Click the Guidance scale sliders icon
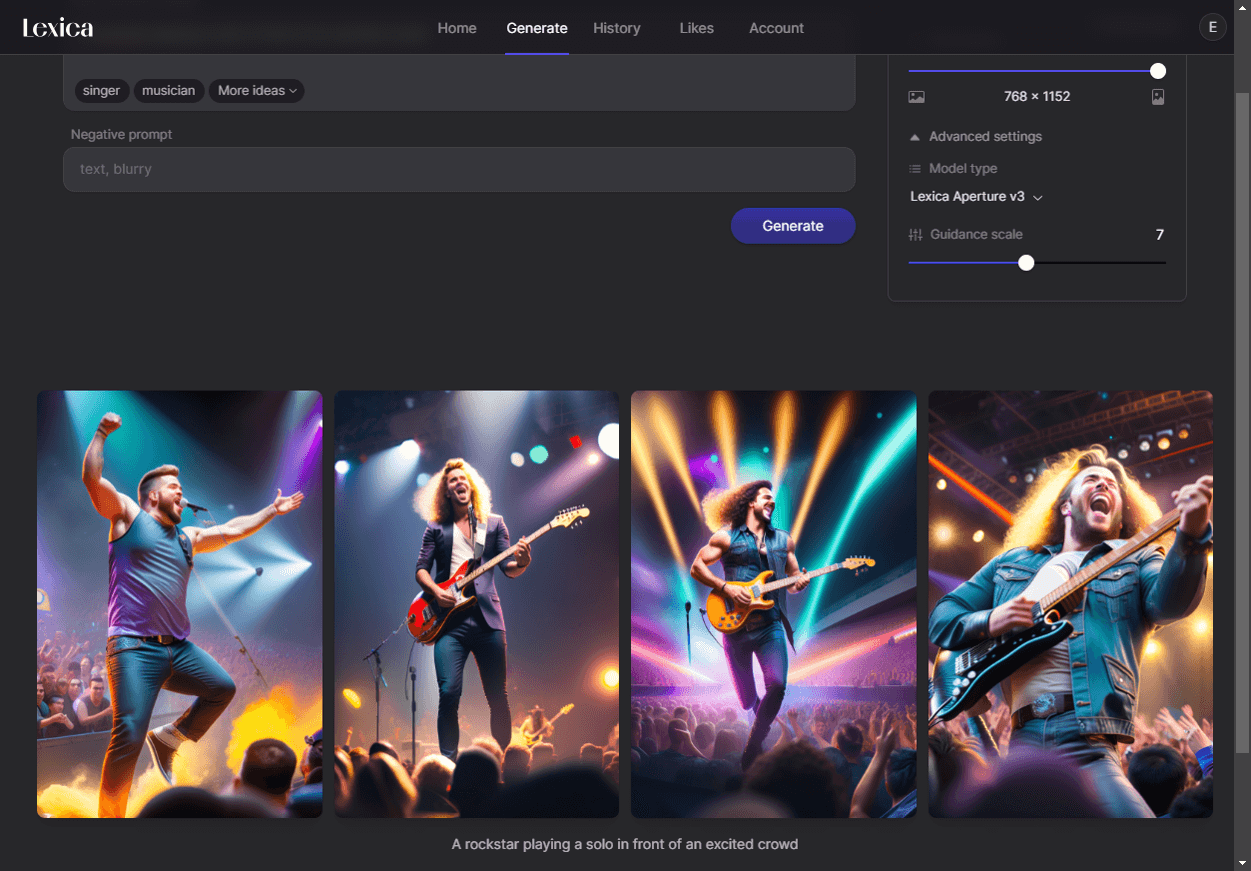1251x871 pixels. [915, 235]
